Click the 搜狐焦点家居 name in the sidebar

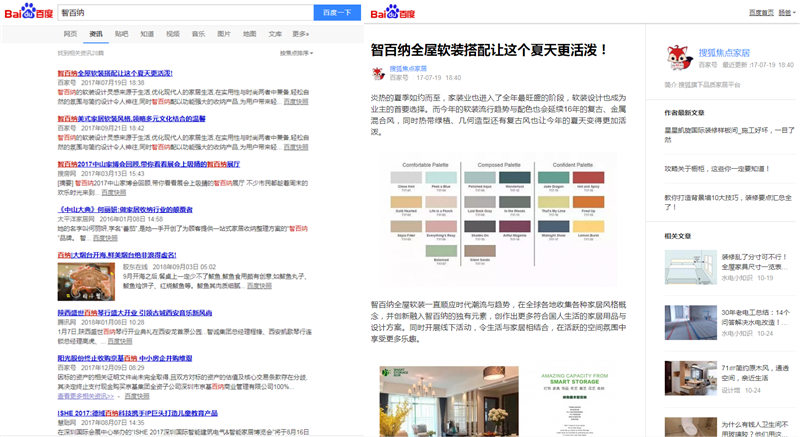pyautogui.click(x=724, y=53)
